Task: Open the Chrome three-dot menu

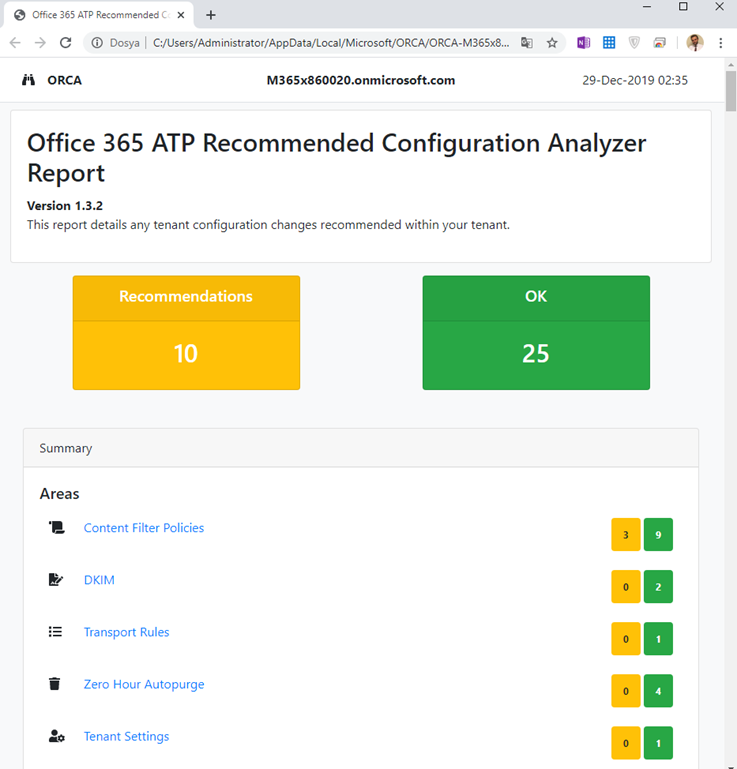Action: tap(720, 43)
